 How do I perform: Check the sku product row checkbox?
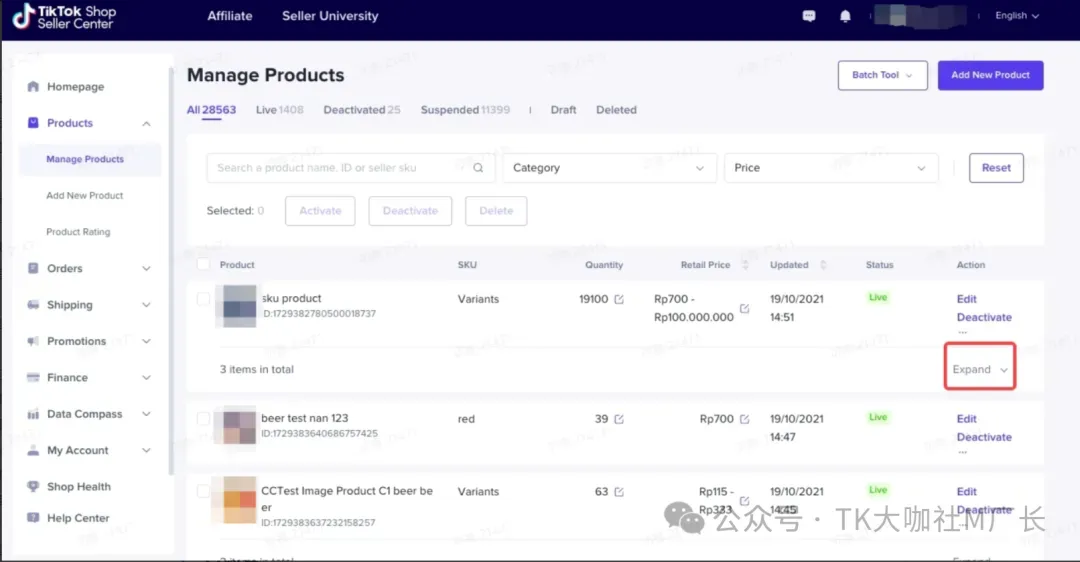(203, 299)
